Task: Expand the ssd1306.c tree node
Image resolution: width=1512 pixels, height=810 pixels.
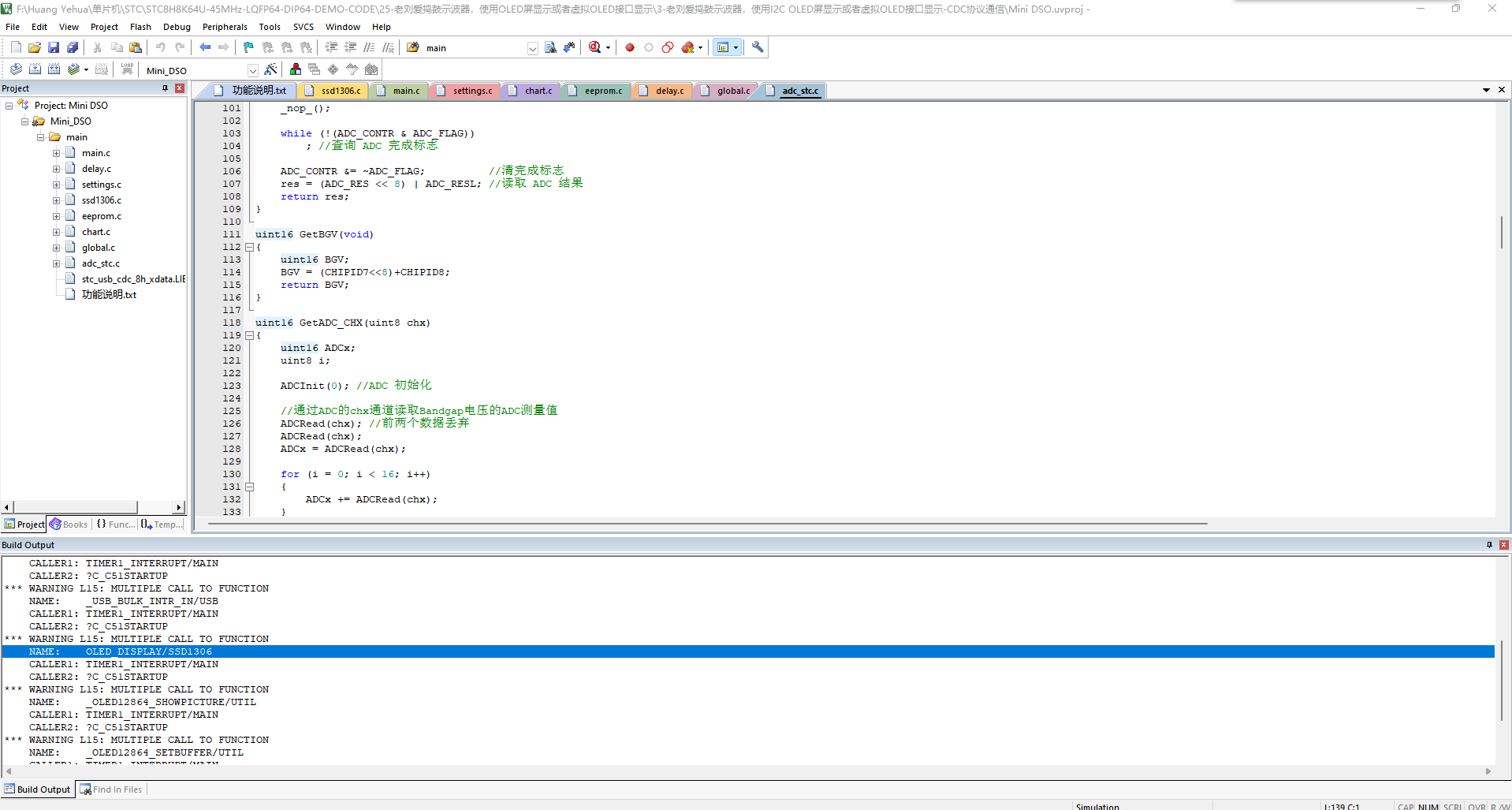Action: [x=56, y=200]
